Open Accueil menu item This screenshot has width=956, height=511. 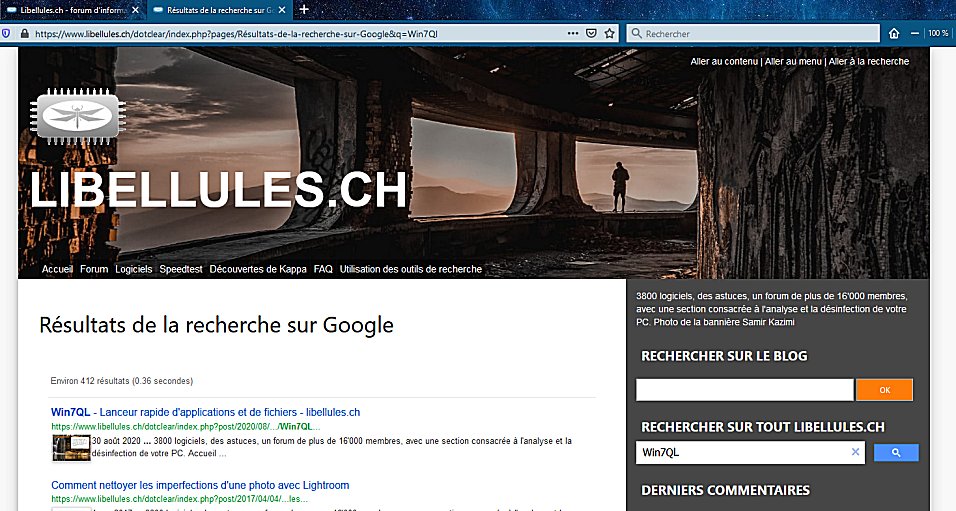pyautogui.click(x=57, y=269)
